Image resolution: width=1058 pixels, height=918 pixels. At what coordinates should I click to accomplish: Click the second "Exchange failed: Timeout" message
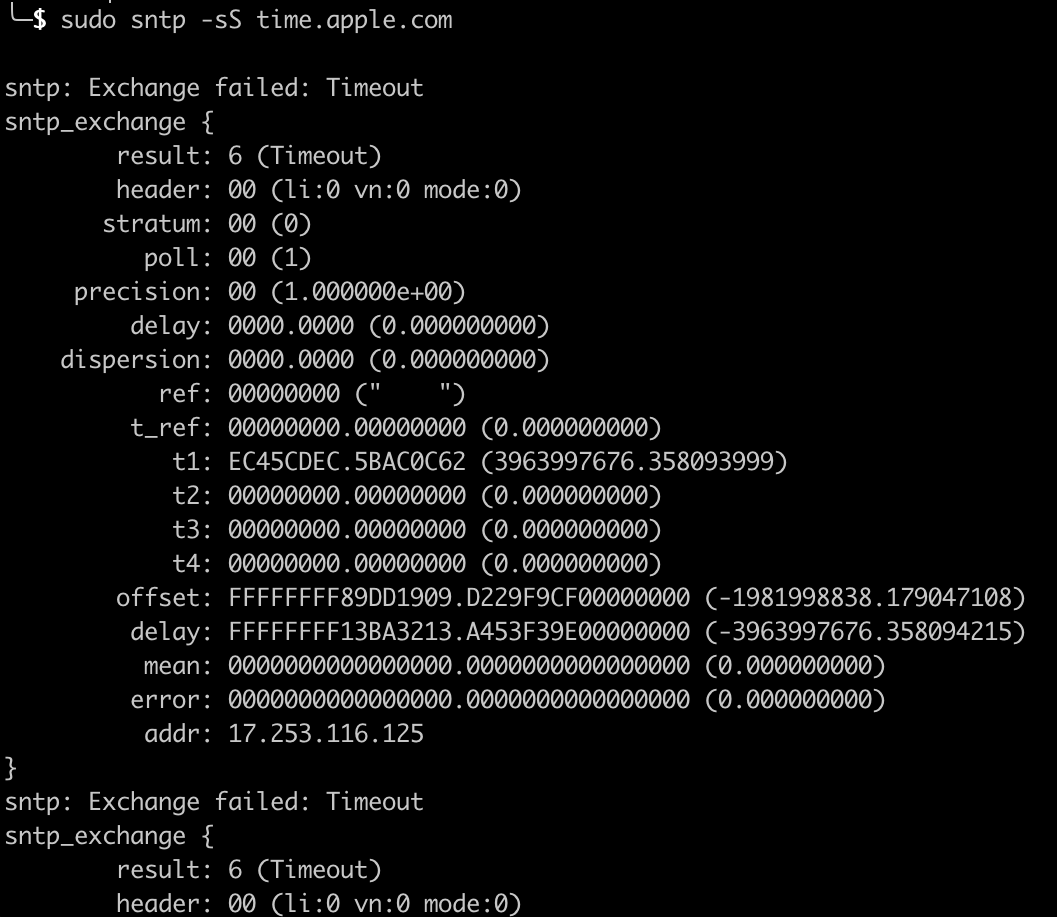(256, 802)
